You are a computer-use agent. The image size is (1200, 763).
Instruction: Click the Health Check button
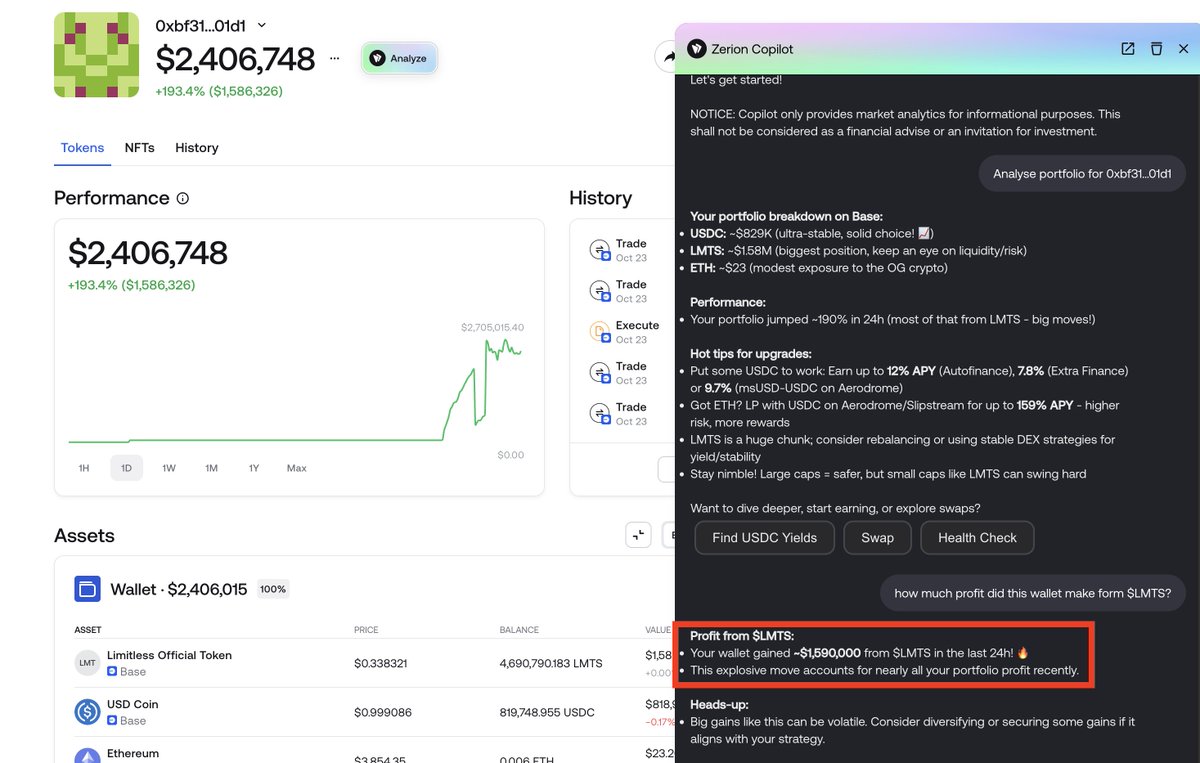pos(976,537)
